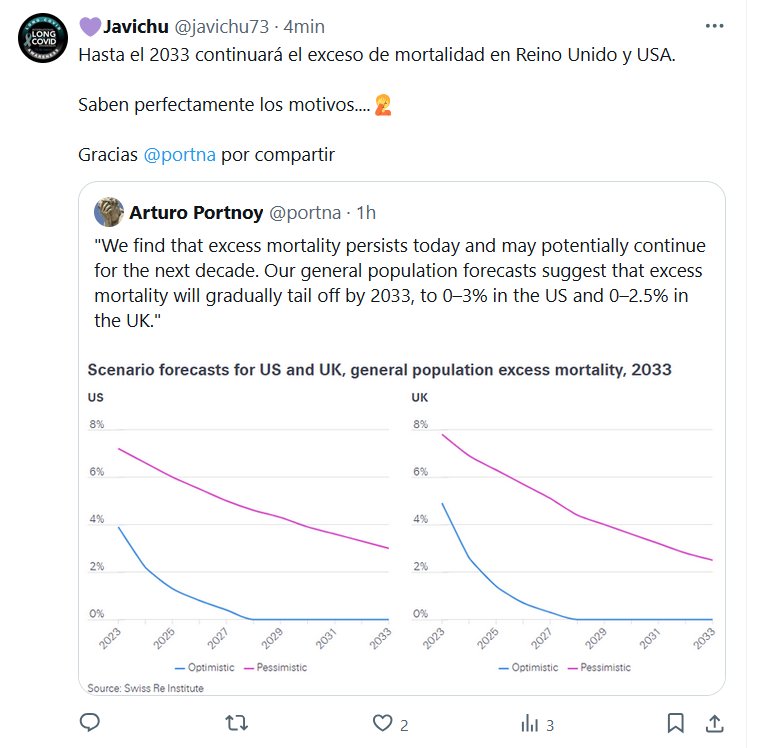The image size is (760, 748).
Task: Open the three-dot more options menu
Action: point(714,26)
